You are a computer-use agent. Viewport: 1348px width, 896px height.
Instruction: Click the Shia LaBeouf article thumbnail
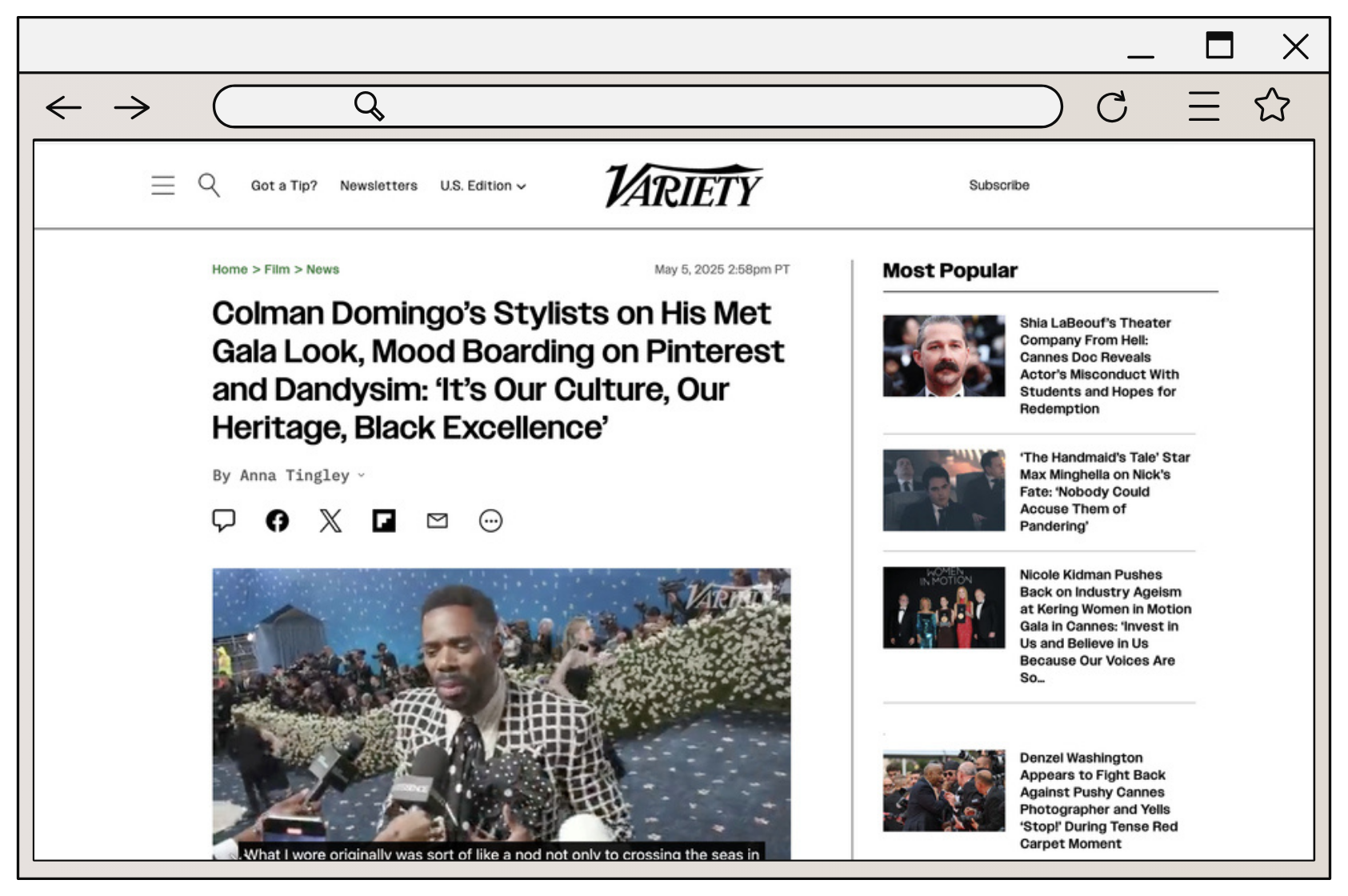[942, 355]
